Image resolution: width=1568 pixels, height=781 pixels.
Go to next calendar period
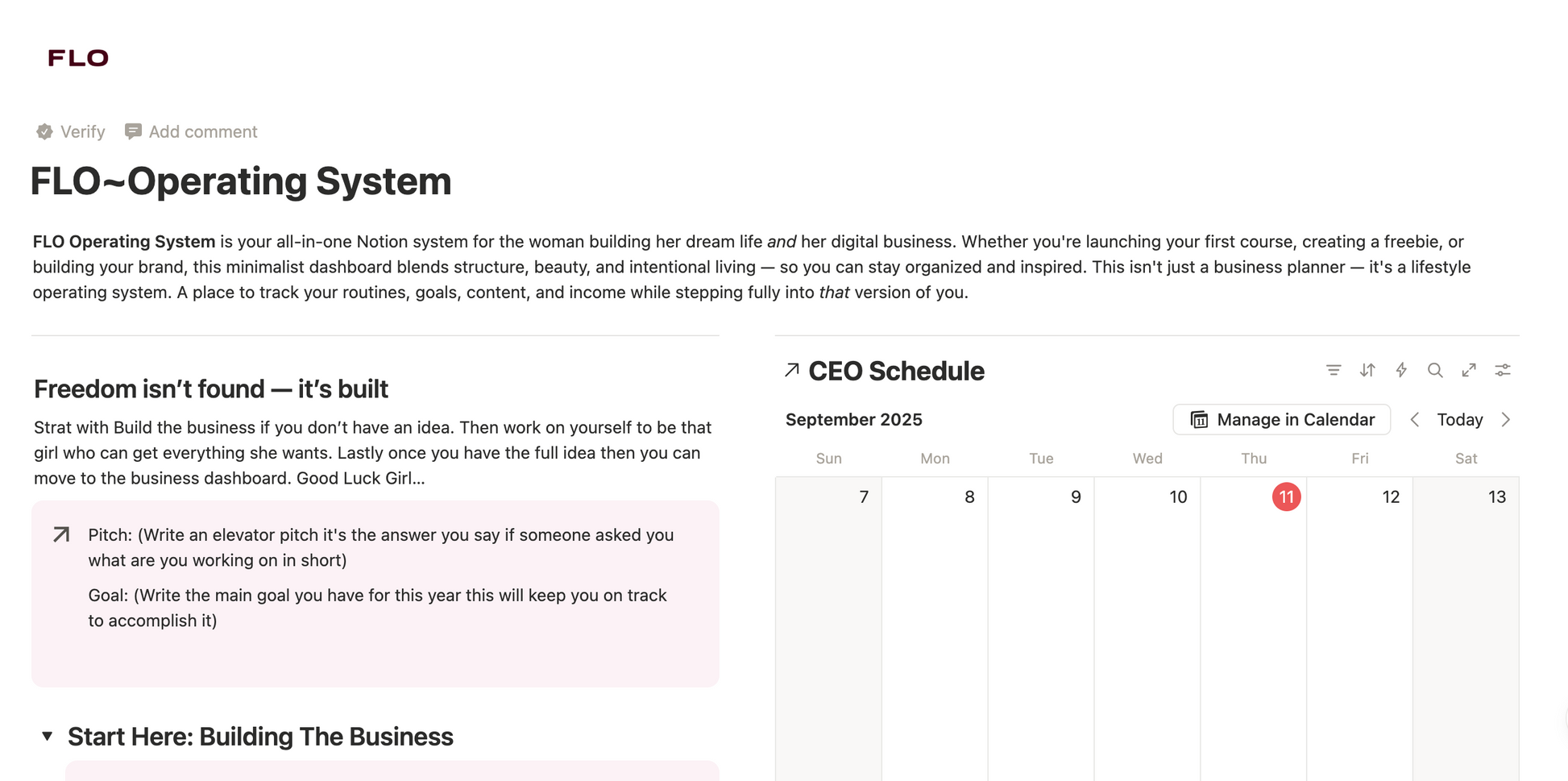point(1506,420)
